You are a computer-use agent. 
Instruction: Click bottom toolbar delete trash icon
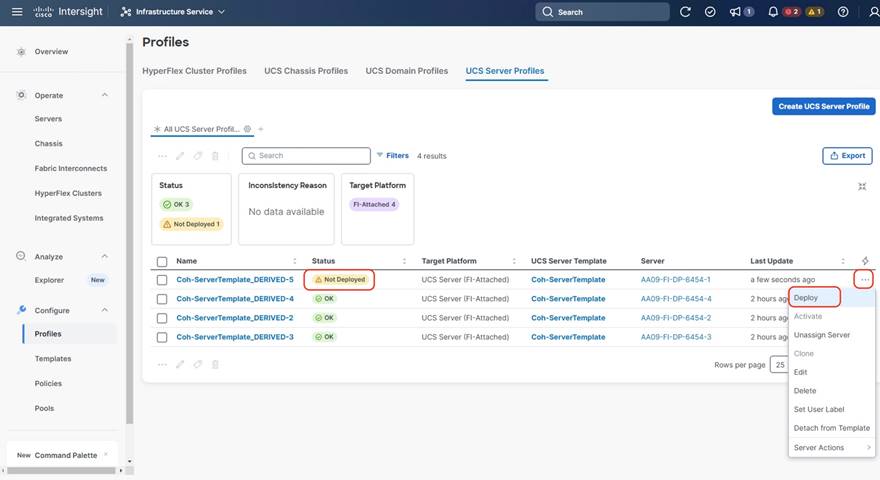click(215, 364)
